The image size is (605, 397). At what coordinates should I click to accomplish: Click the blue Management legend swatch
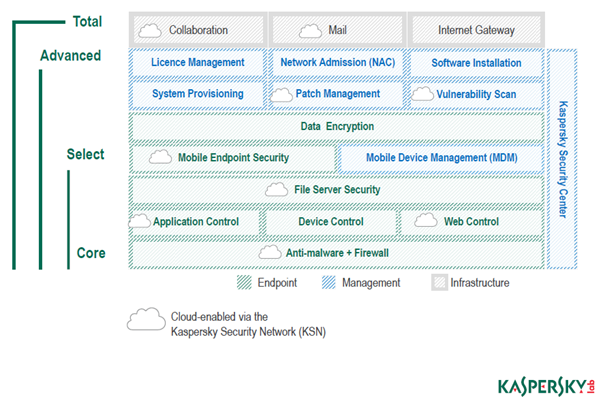coord(329,282)
